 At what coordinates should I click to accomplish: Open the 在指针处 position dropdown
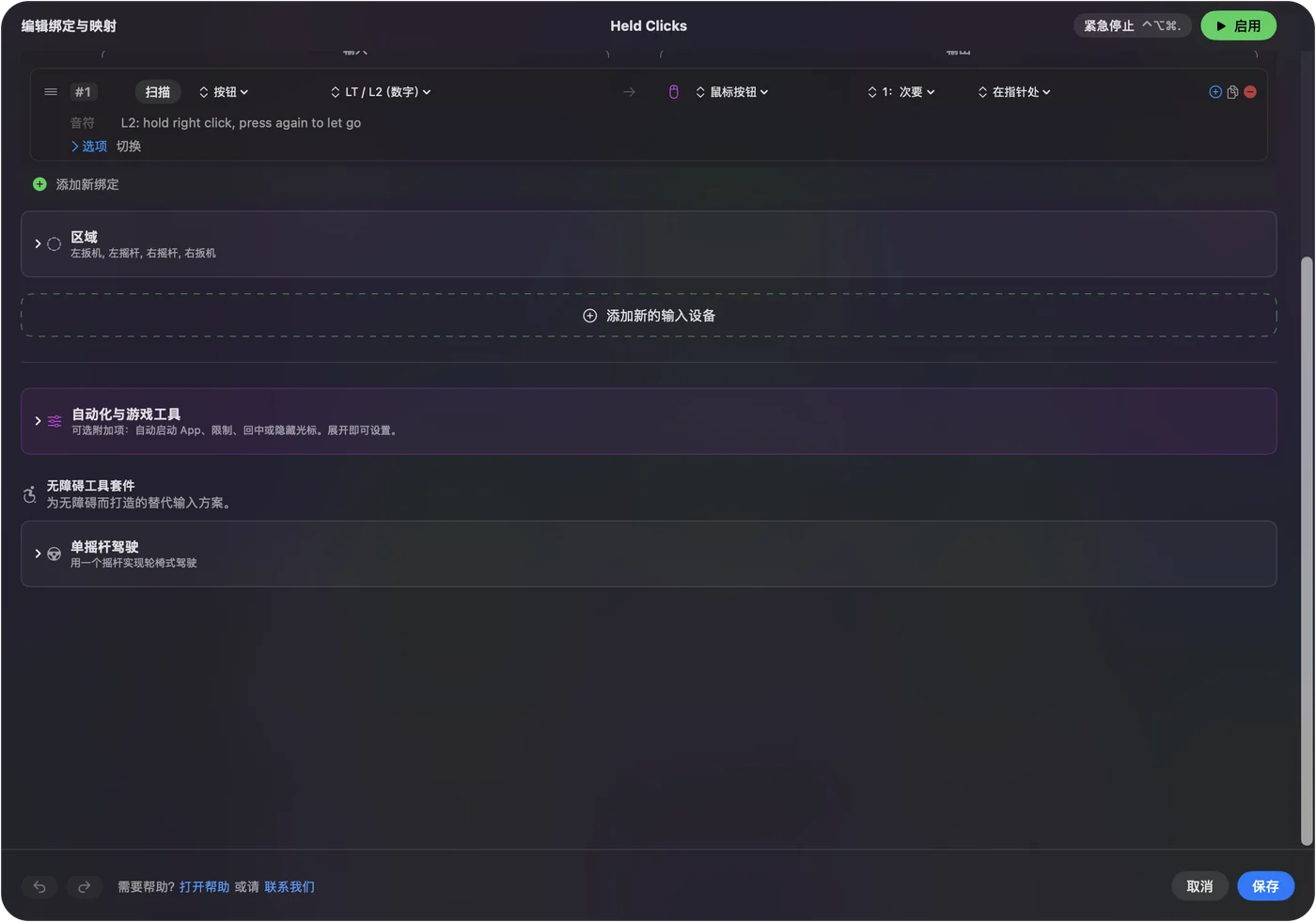1014,92
